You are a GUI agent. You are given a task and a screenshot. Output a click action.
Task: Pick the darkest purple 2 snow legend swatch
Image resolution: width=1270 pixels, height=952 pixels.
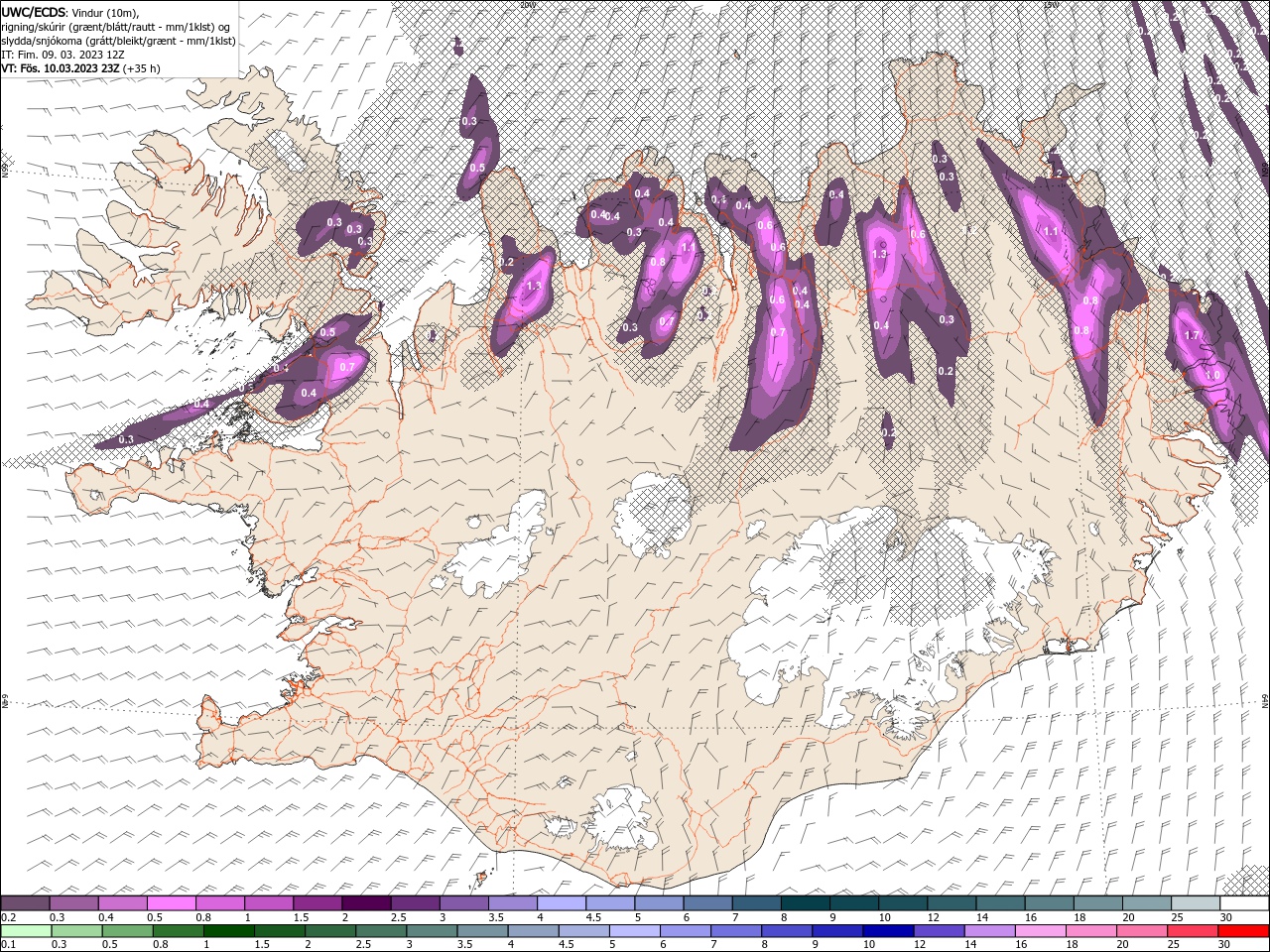click(x=366, y=902)
